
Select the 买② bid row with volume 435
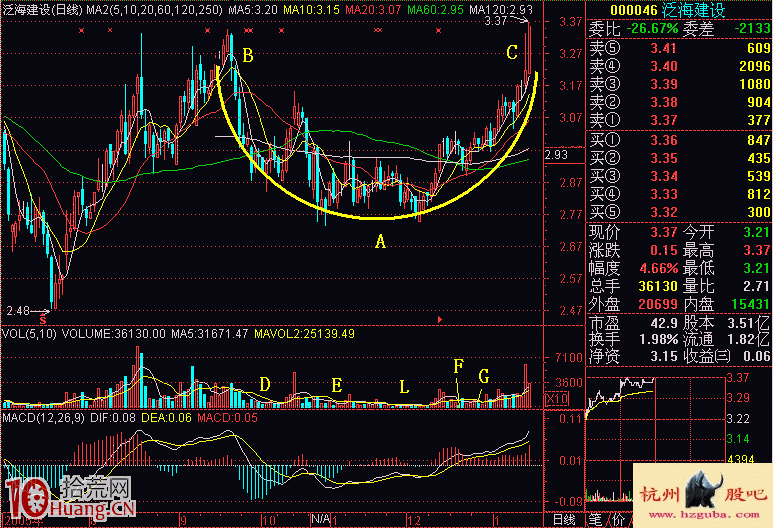tap(679, 158)
